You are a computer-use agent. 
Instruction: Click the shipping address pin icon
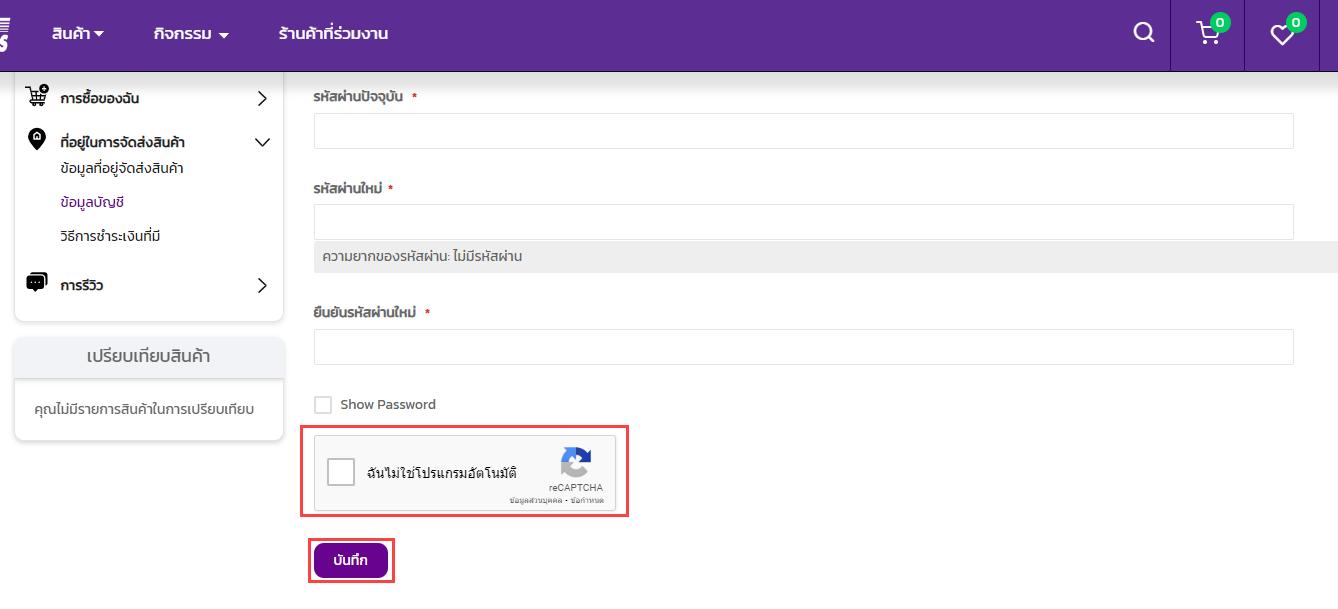pyautogui.click(x=37, y=140)
